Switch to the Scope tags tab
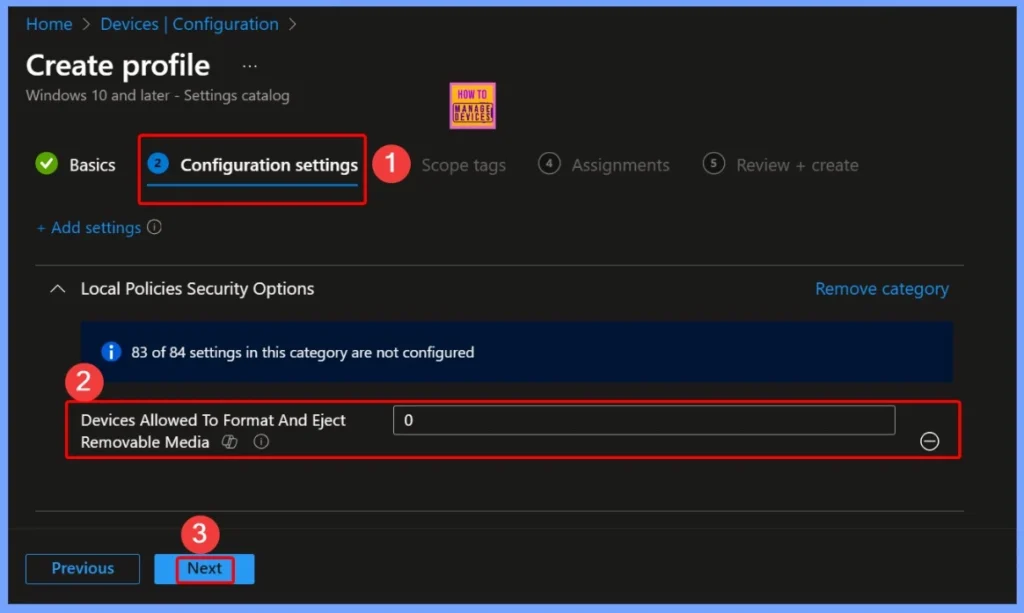 [463, 165]
